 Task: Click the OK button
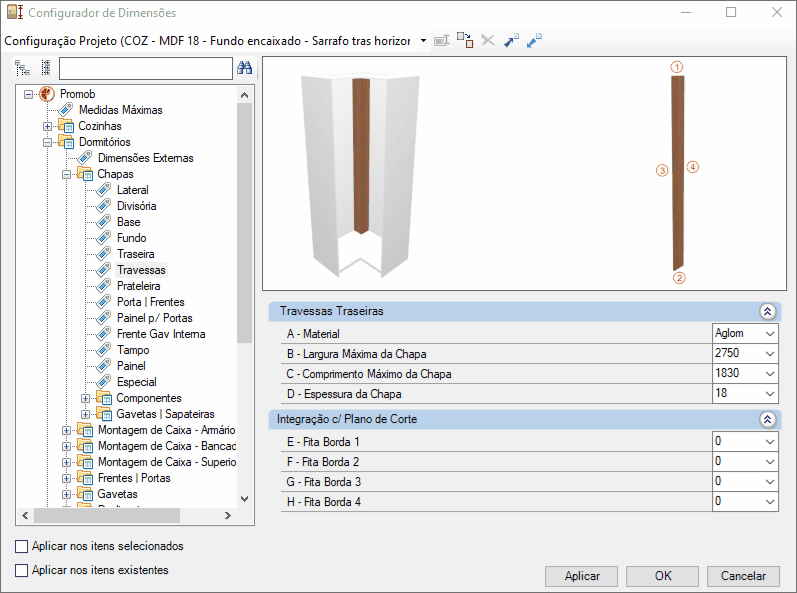click(663, 576)
